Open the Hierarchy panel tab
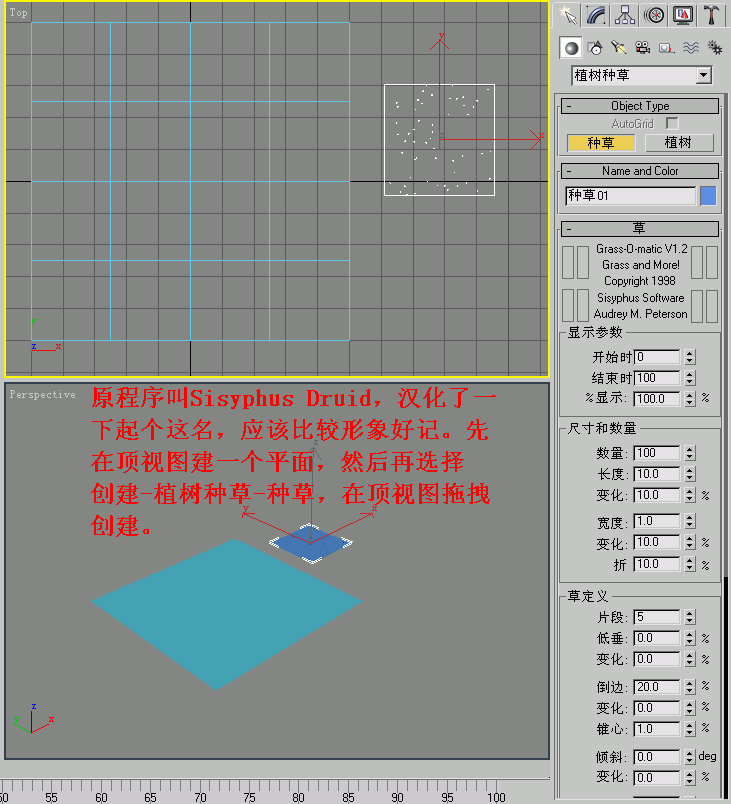731x804 pixels. click(625, 15)
